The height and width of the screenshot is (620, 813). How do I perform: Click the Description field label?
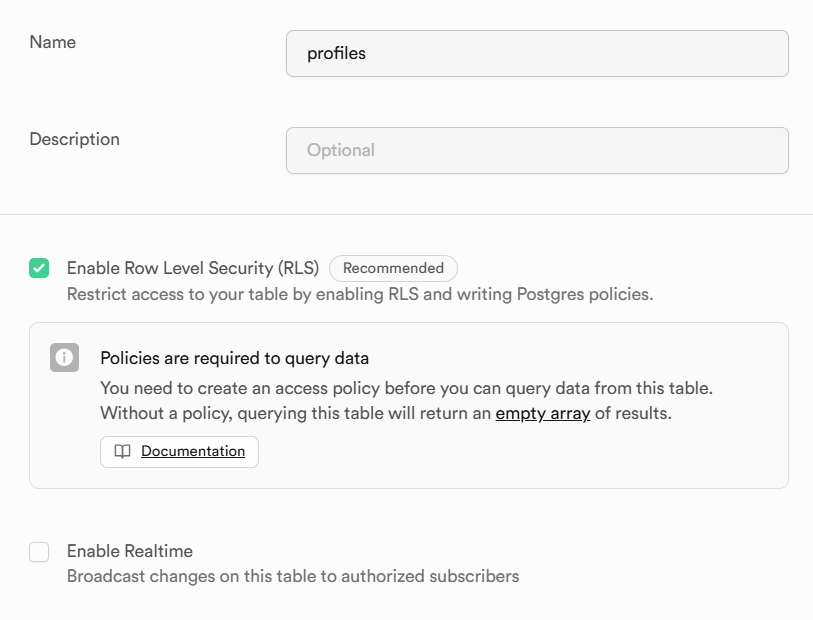tap(74, 139)
